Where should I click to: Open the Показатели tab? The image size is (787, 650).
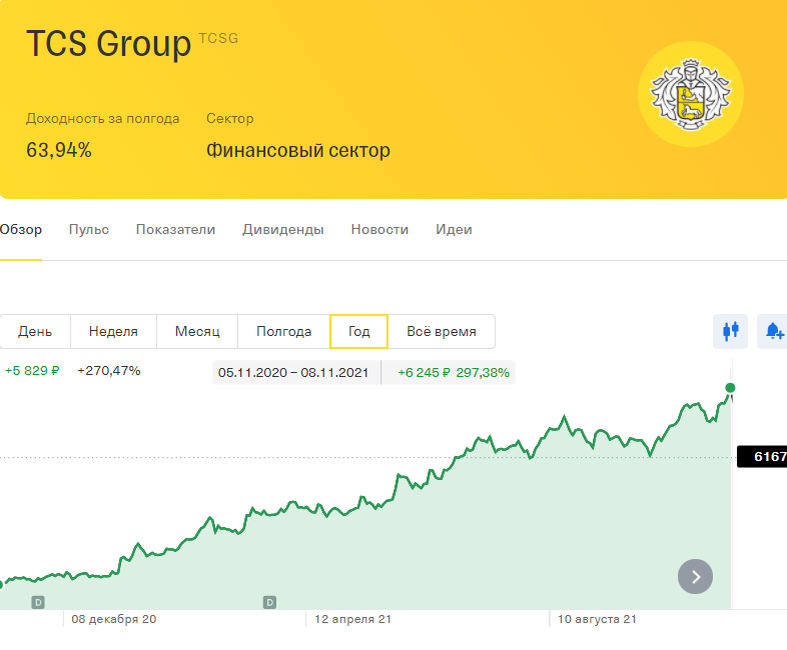click(x=176, y=229)
